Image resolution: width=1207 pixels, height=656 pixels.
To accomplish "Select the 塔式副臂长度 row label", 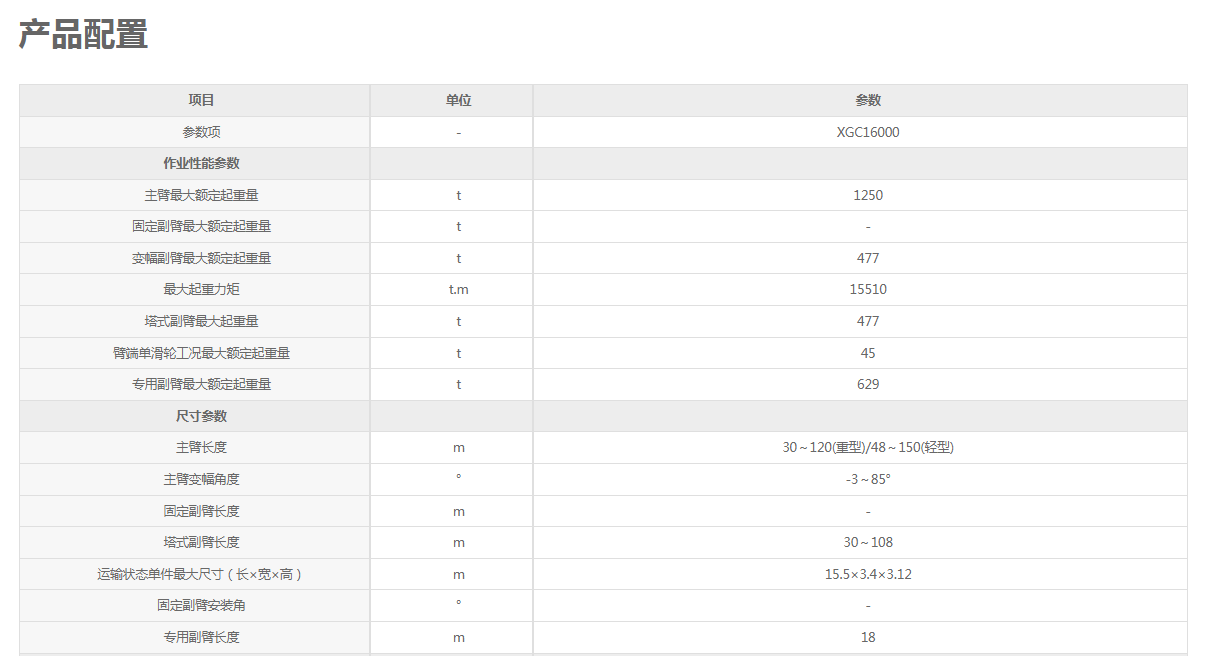I will click(x=201, y=542).
